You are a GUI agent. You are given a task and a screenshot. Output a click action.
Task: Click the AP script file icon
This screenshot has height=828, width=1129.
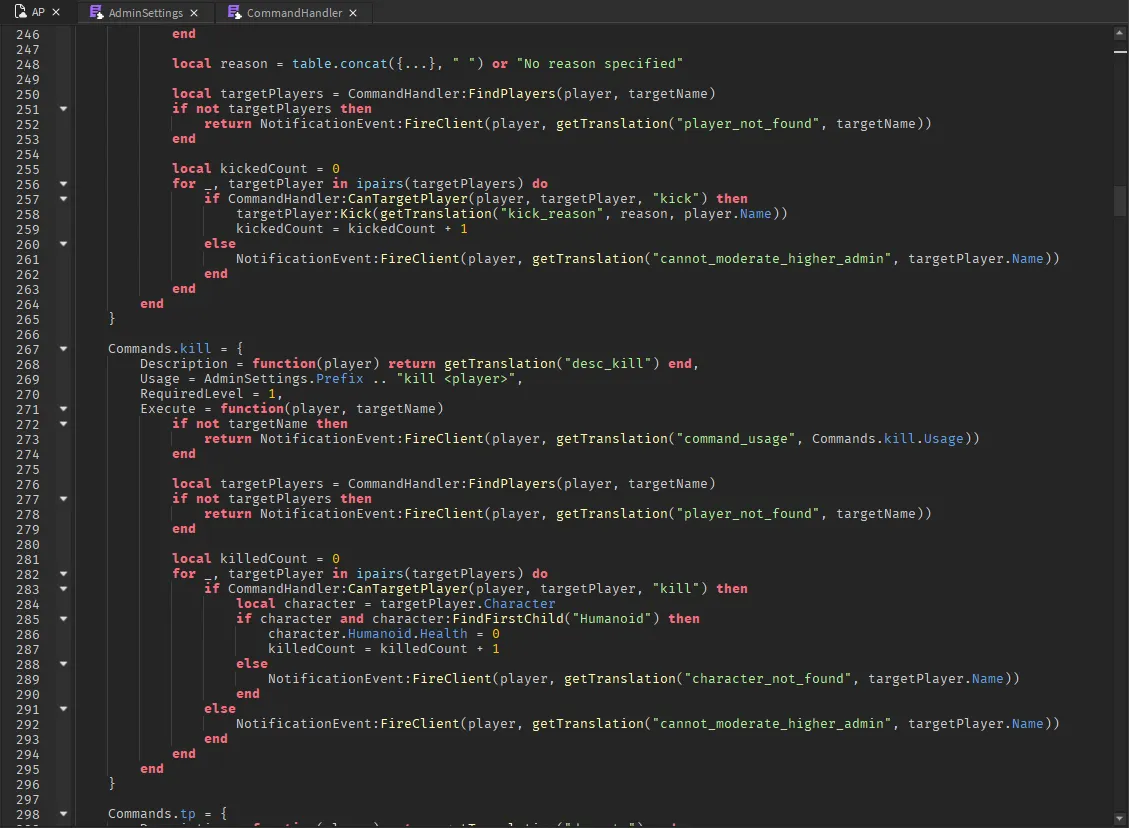point(20,13)
